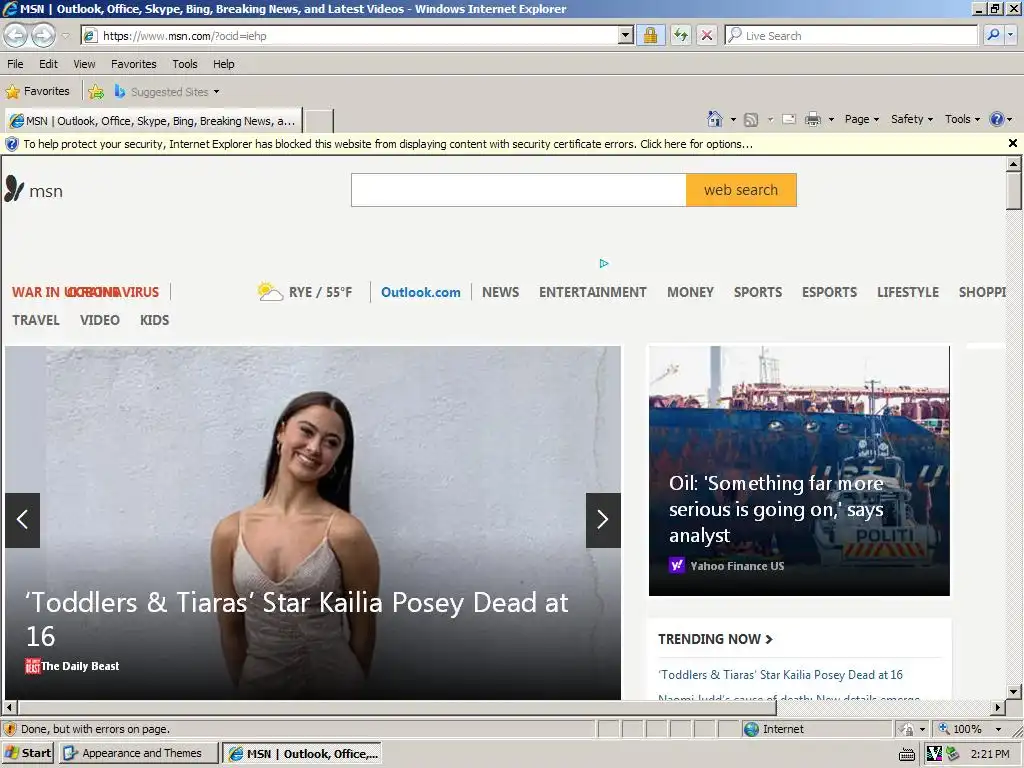
Task: Open the Tools menu in menu bar
Action: click(x=185, y=64)
